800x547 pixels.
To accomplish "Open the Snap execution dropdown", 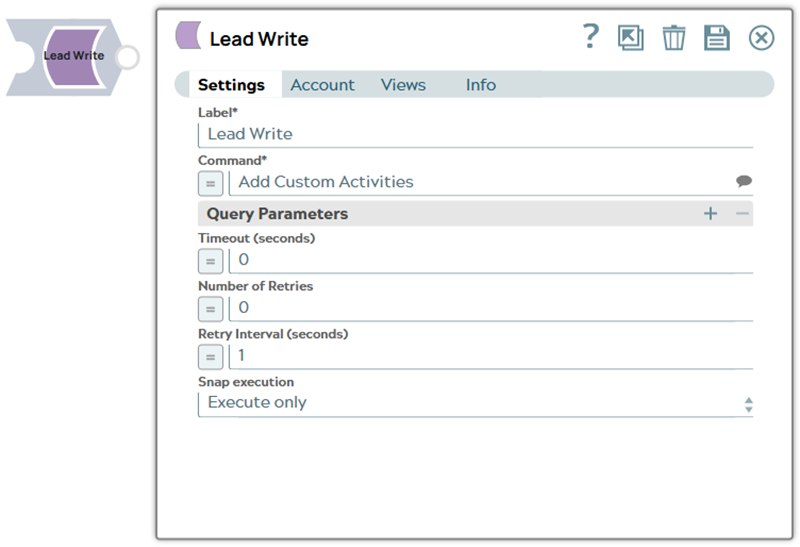I will tap(476, 404).
